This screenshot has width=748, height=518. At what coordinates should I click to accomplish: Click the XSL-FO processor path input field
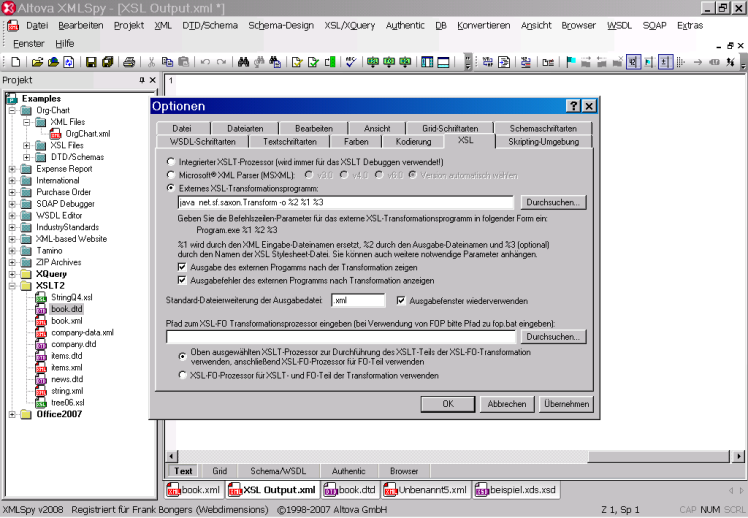(x=341, y=337)
